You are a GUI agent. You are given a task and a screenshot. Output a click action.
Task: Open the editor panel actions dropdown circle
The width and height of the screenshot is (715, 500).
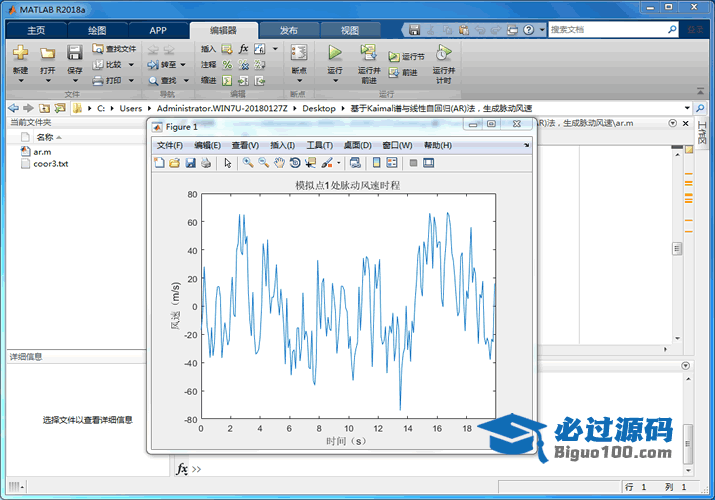coord(672,123)
